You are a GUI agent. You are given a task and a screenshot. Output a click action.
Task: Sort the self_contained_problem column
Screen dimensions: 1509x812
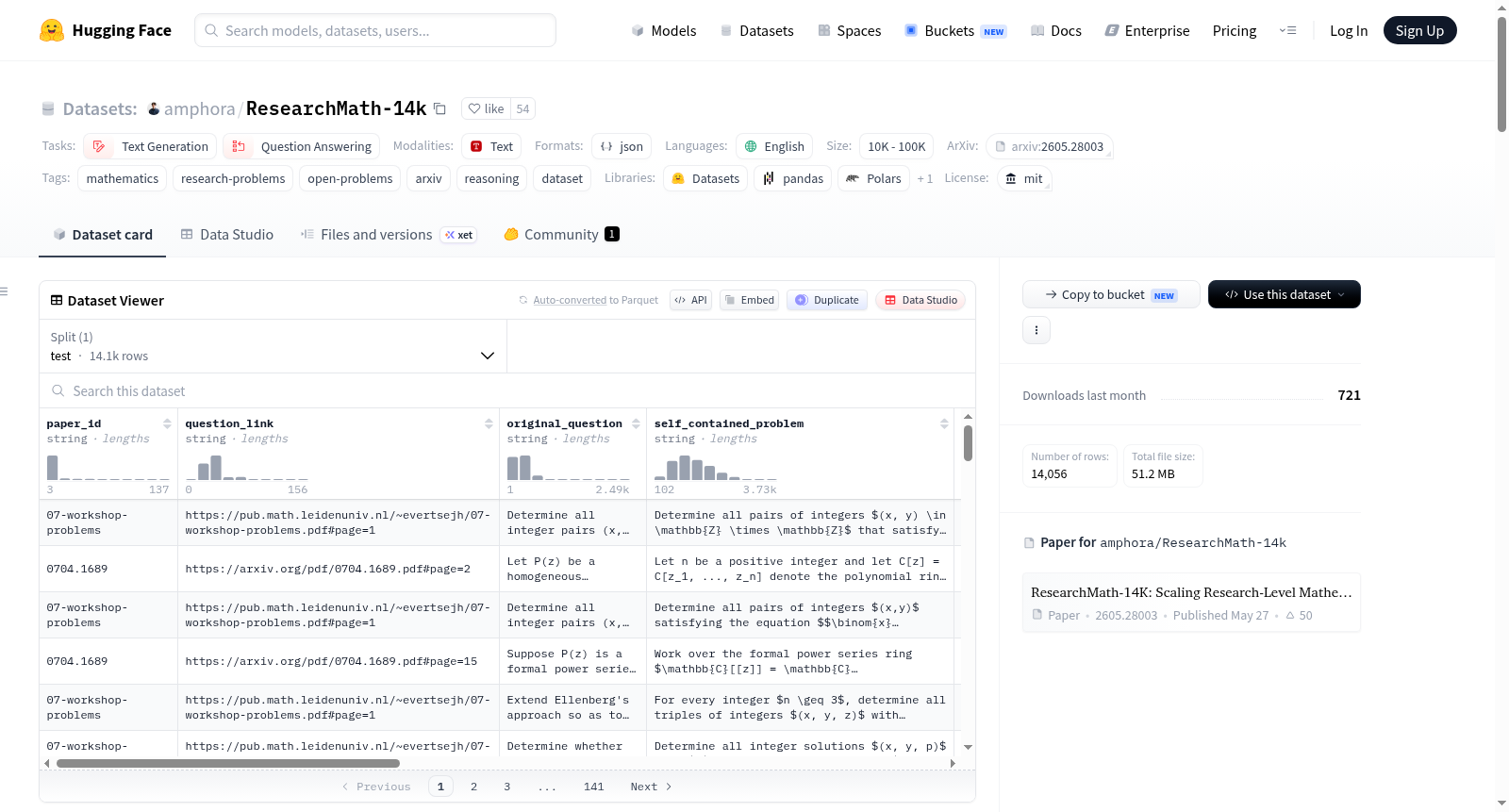[944, 423]
